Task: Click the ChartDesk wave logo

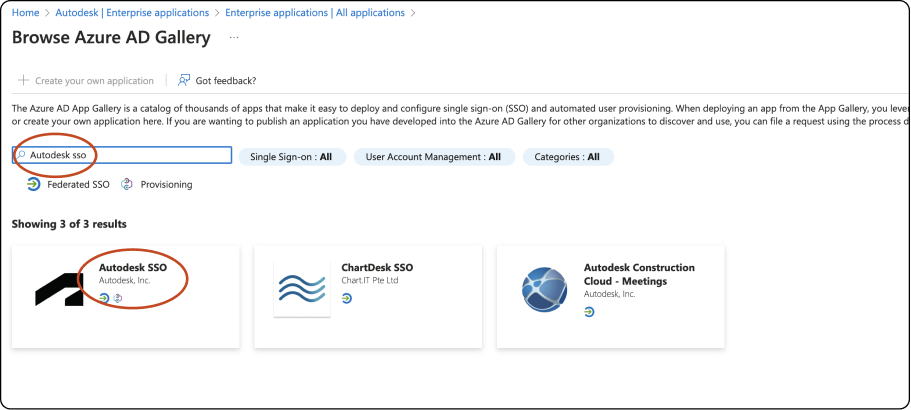Action: click(302, 289)
